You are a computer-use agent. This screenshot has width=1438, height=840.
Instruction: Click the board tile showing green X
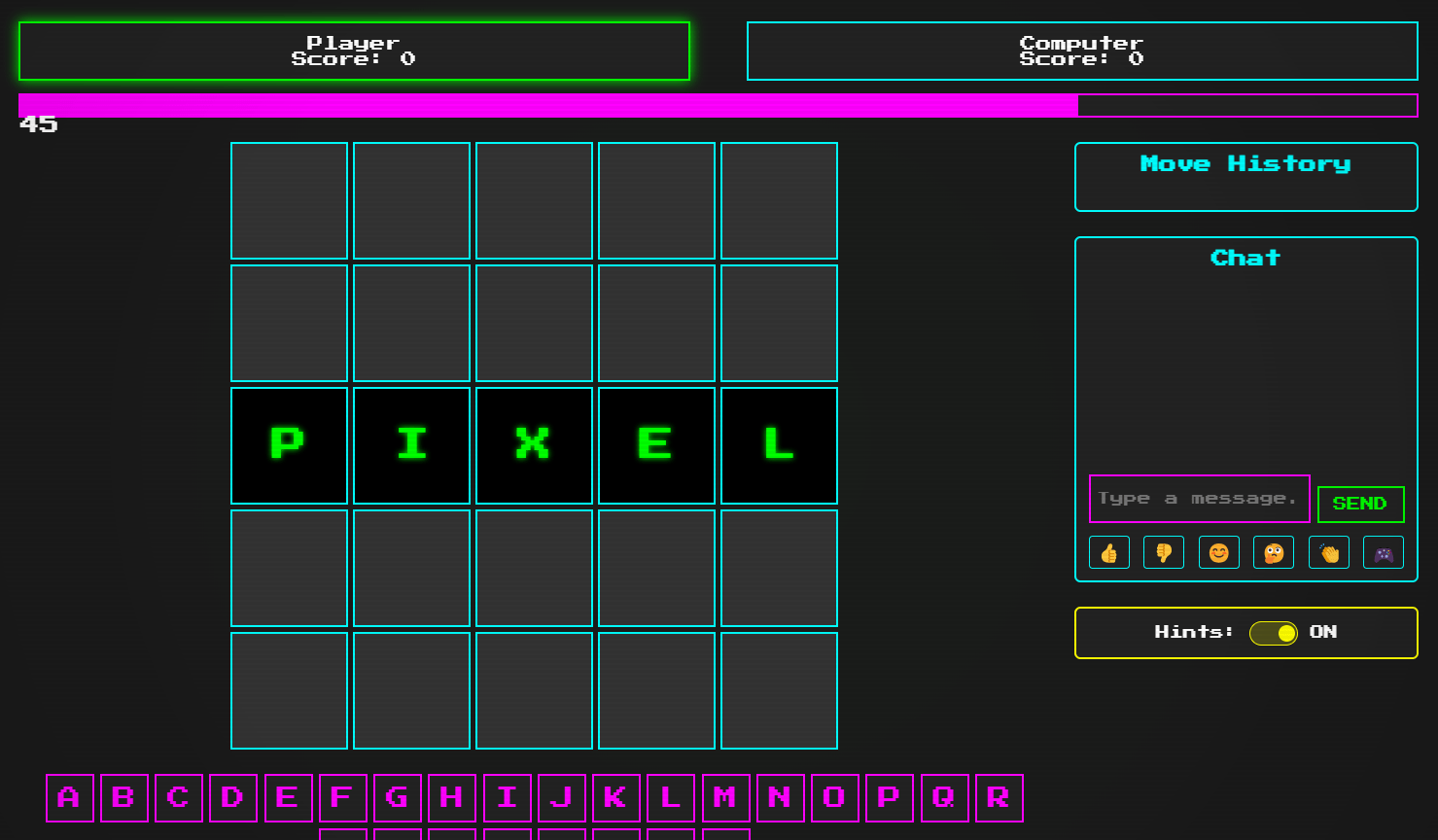[x=534, y=445]
